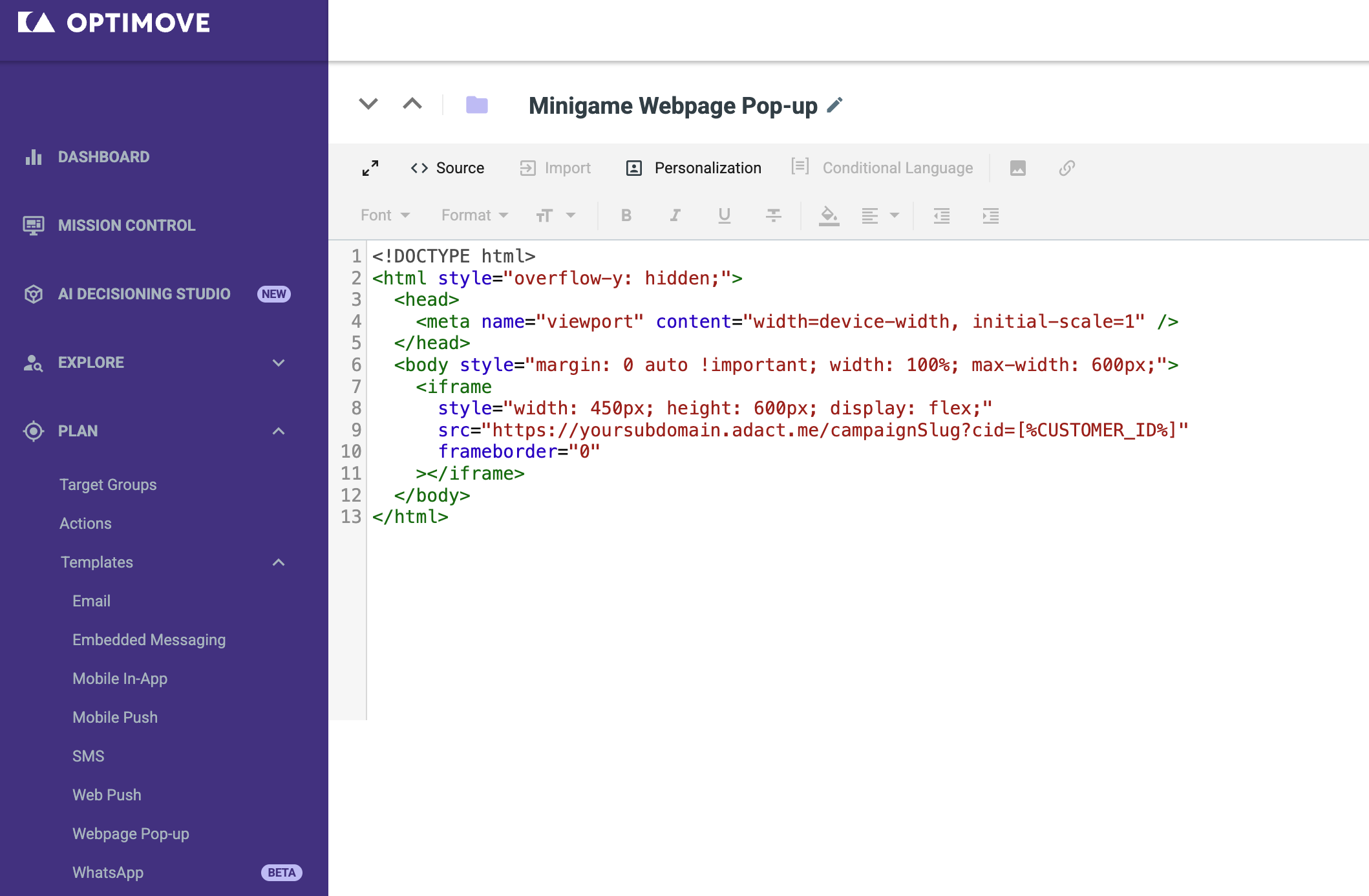Toggle bold formatting
The height and width of the screenshot is (896, 1369).
tap(626, 215)
